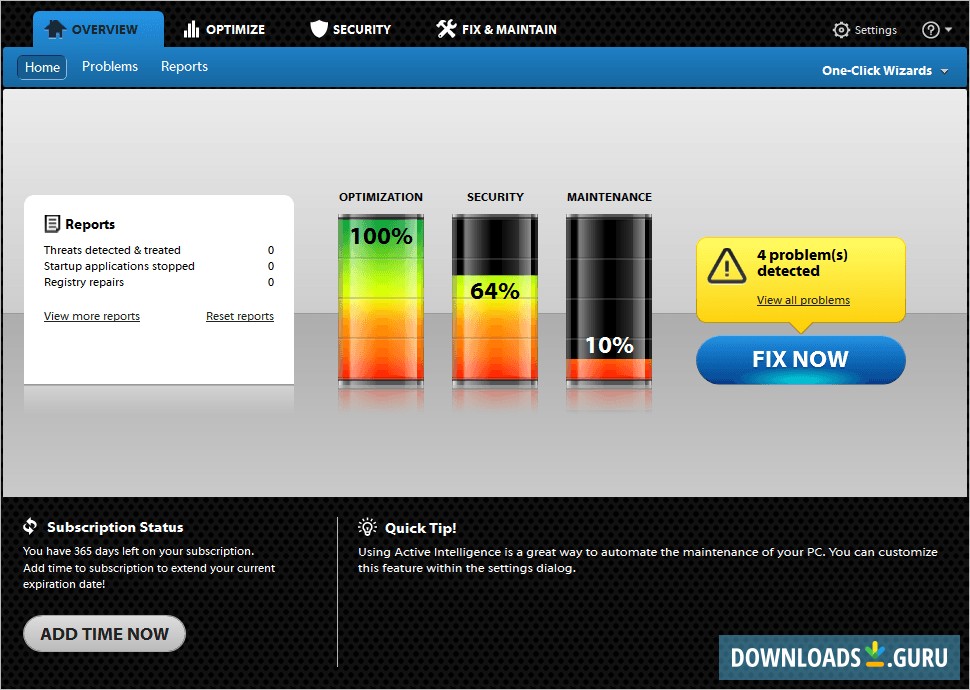
Task: Click Reset reports to clear statistics
Action: pos(240,316)
